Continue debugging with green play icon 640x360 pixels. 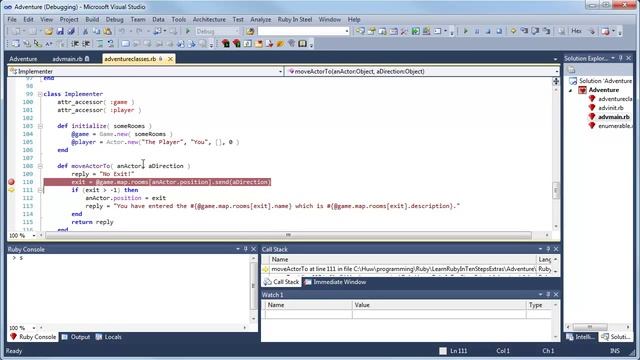pos(466,31)
